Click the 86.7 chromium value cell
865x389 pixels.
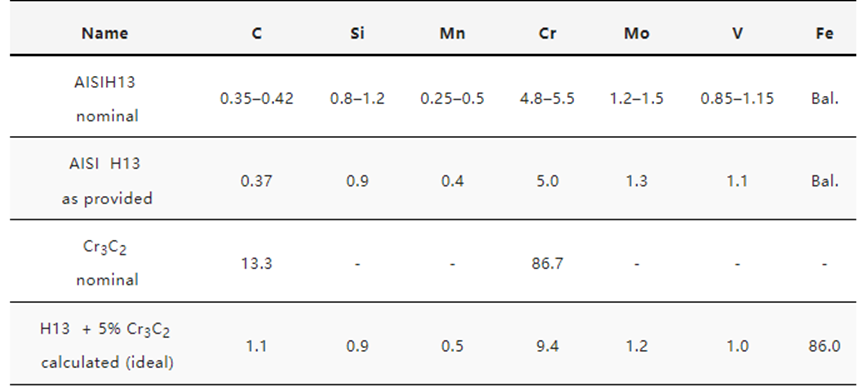tap(547, 263)
